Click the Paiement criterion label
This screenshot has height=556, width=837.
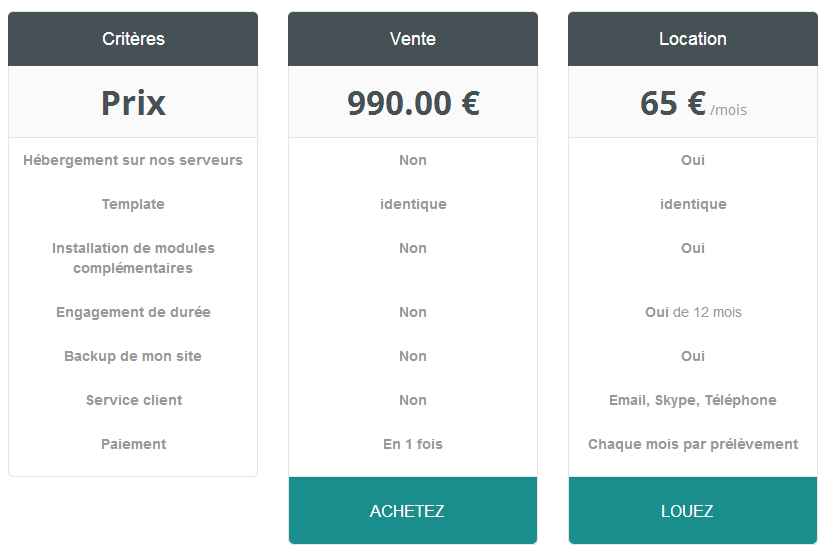133,444
